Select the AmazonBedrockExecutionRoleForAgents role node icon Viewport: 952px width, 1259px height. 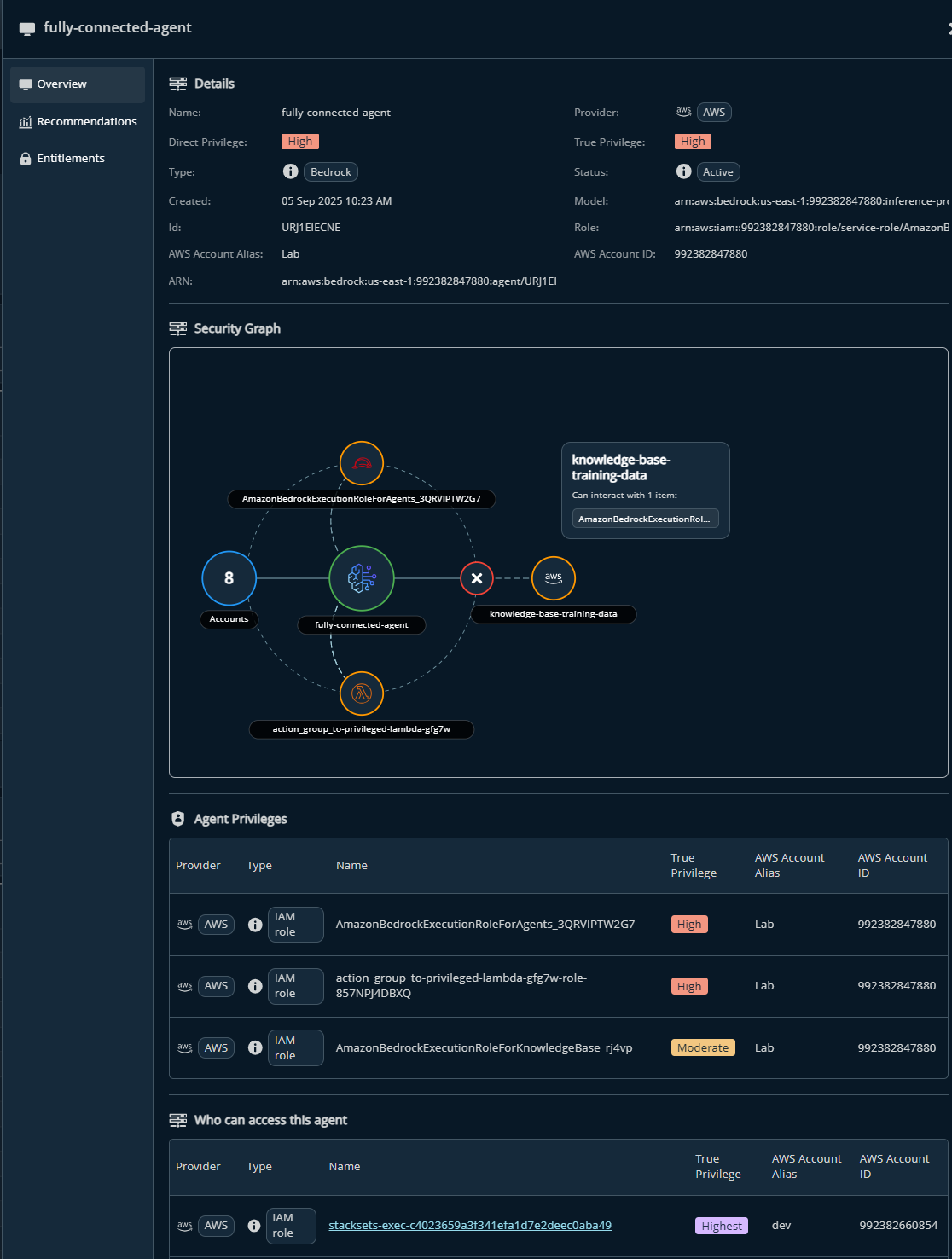pos(362,463)
